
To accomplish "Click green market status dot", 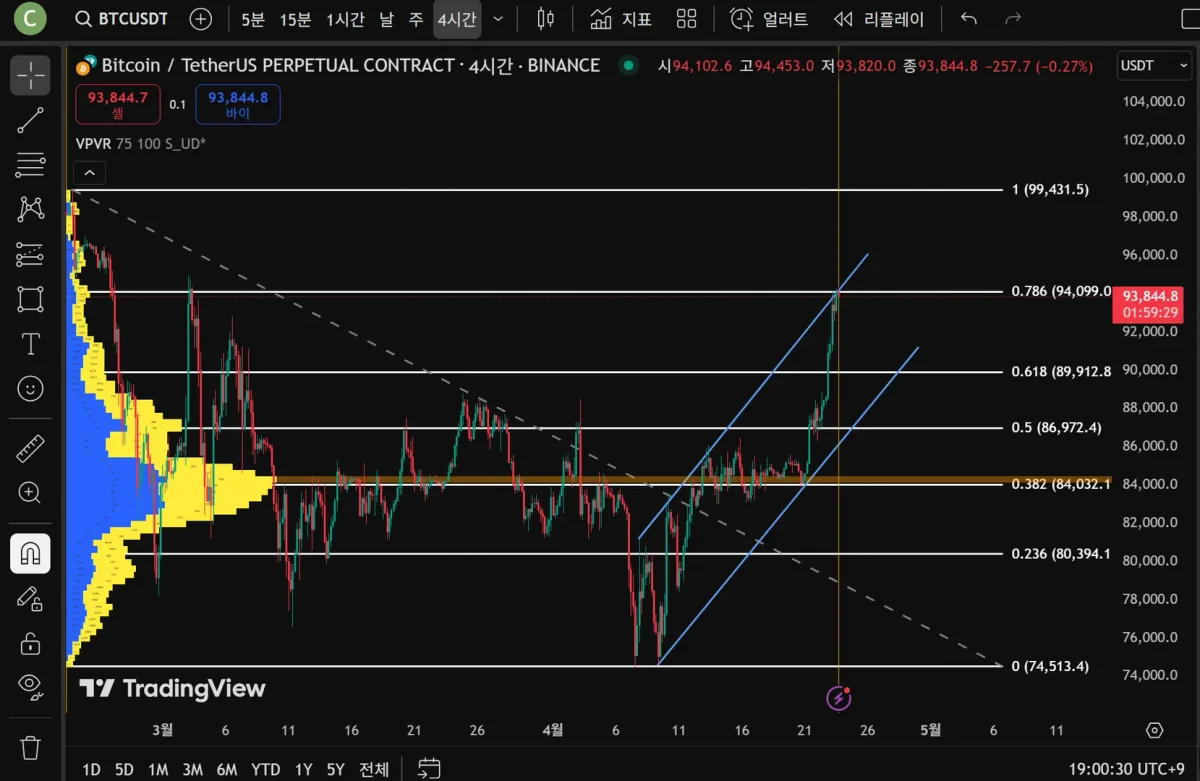I will pyautogui.click(x=628, y=66).
